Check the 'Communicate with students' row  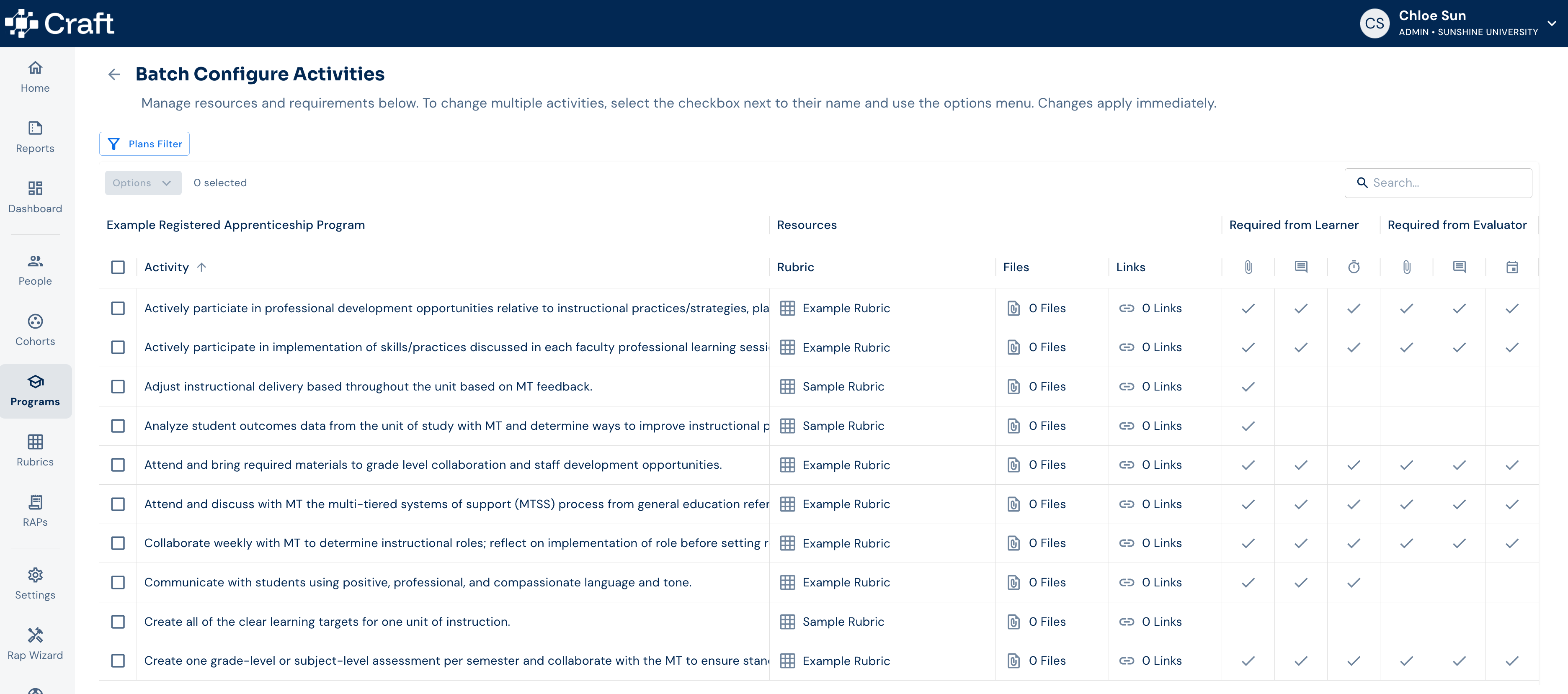[x=118, y=583]
